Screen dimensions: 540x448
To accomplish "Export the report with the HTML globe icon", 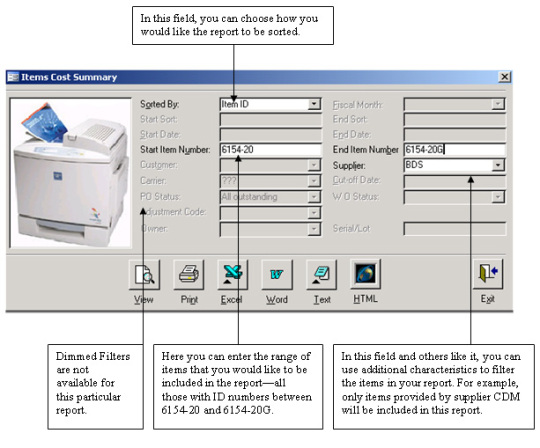I will [365, 274].
